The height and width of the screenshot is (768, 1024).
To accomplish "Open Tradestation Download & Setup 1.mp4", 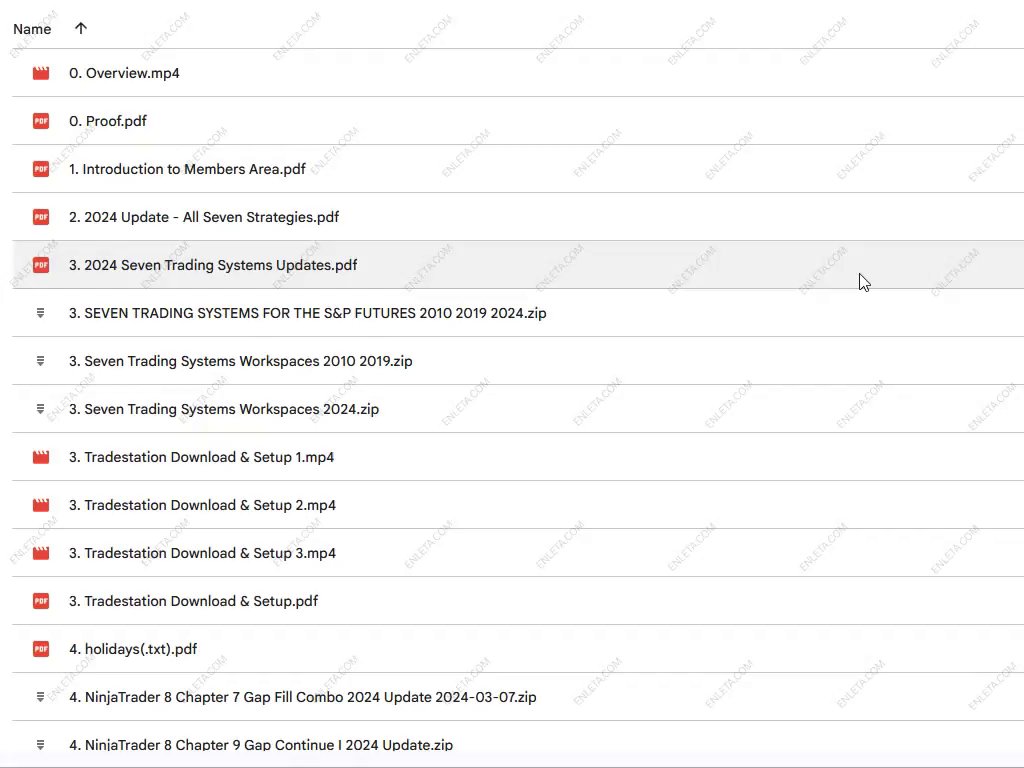I will tap(201, 457).
